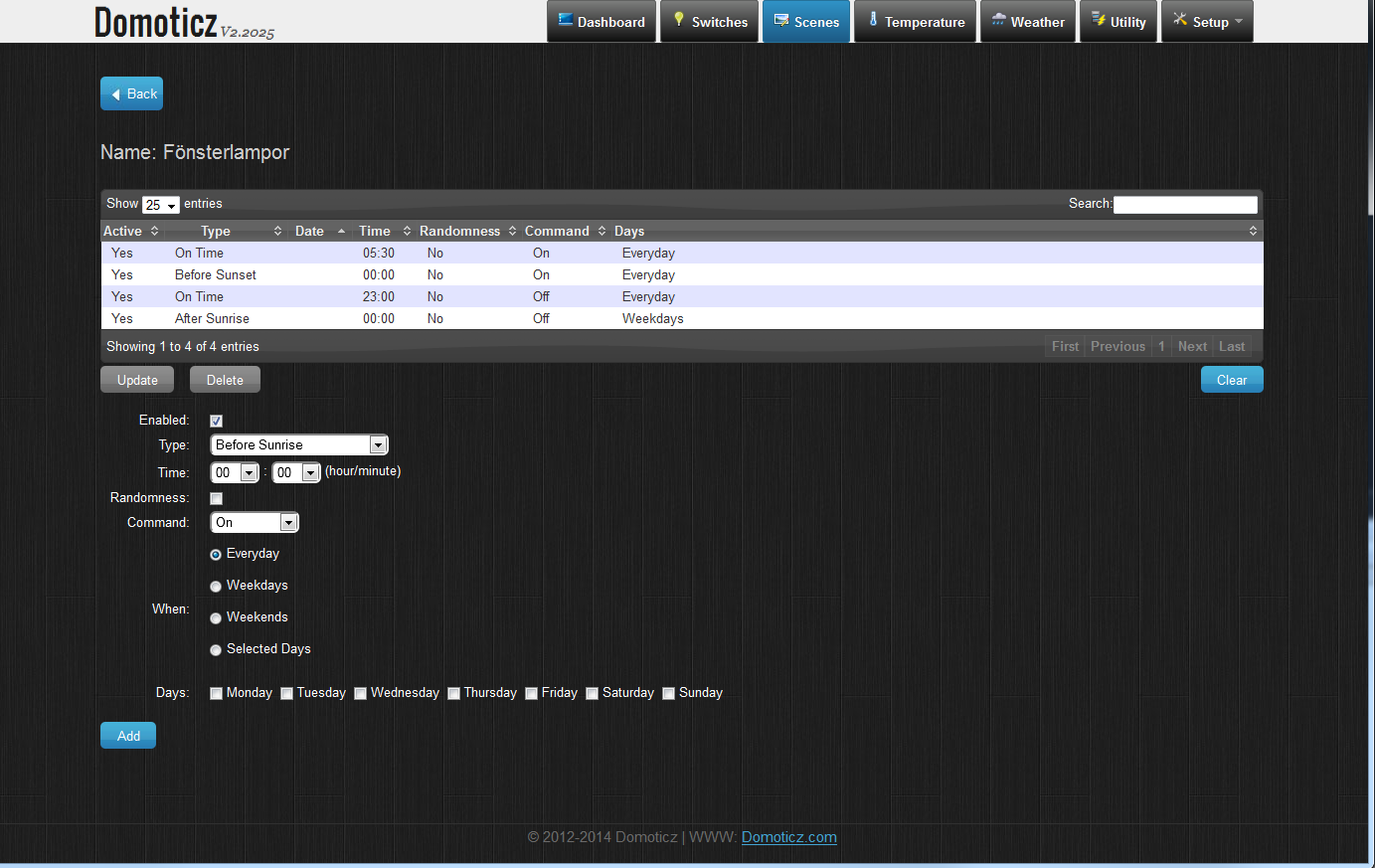Go Back to the previous page
Viewport: 1375px width, 868px height.
click(x=131, y=93)
